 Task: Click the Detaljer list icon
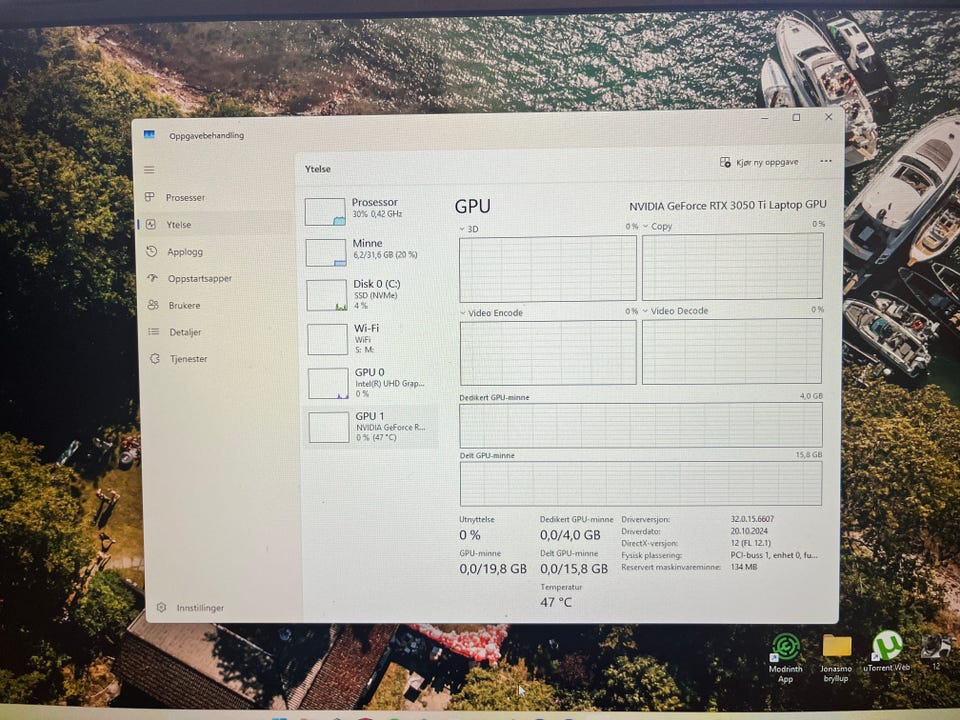(x=154, y=332)
